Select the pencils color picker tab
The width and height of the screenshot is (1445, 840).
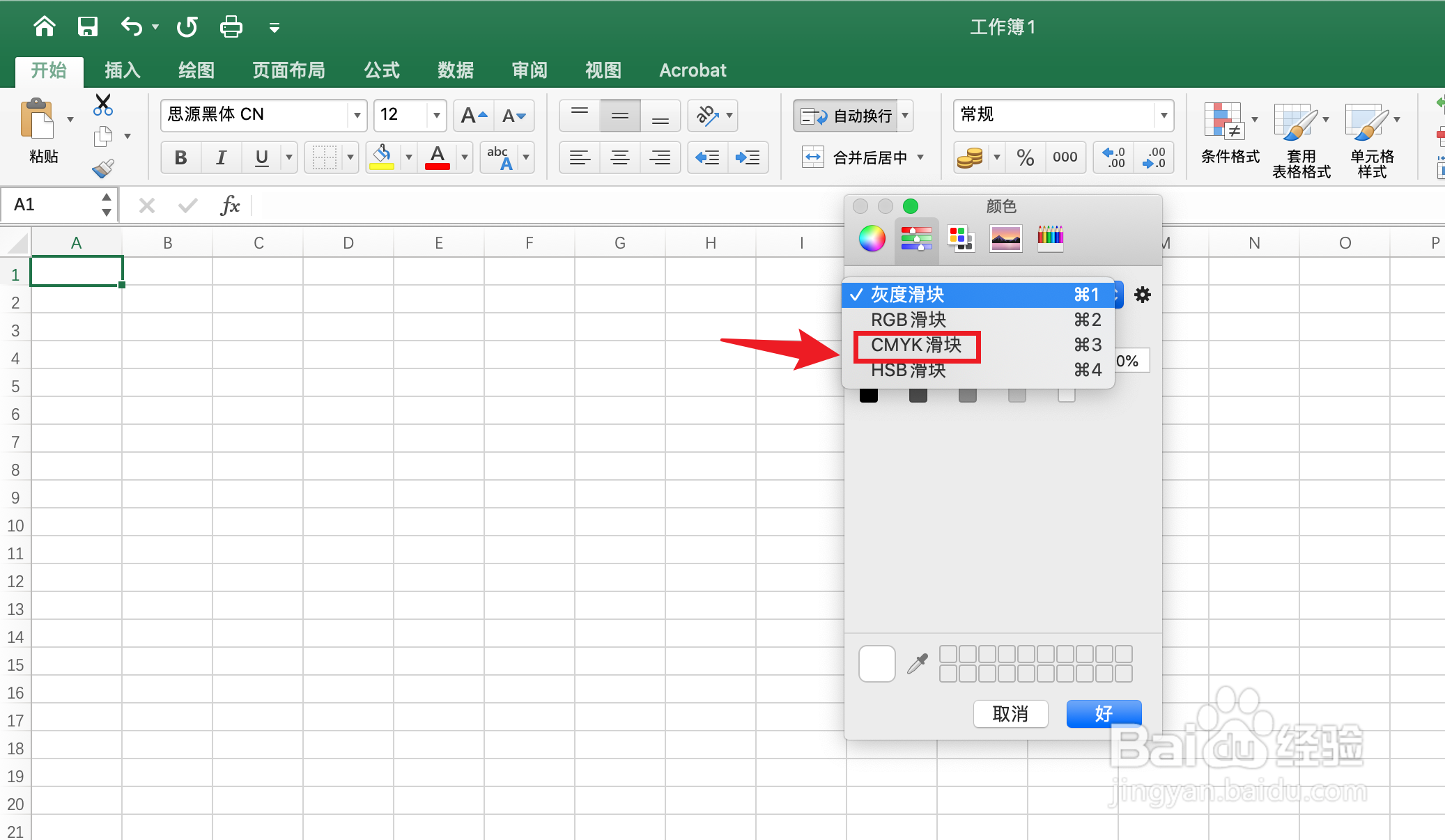pos(1050,239)
